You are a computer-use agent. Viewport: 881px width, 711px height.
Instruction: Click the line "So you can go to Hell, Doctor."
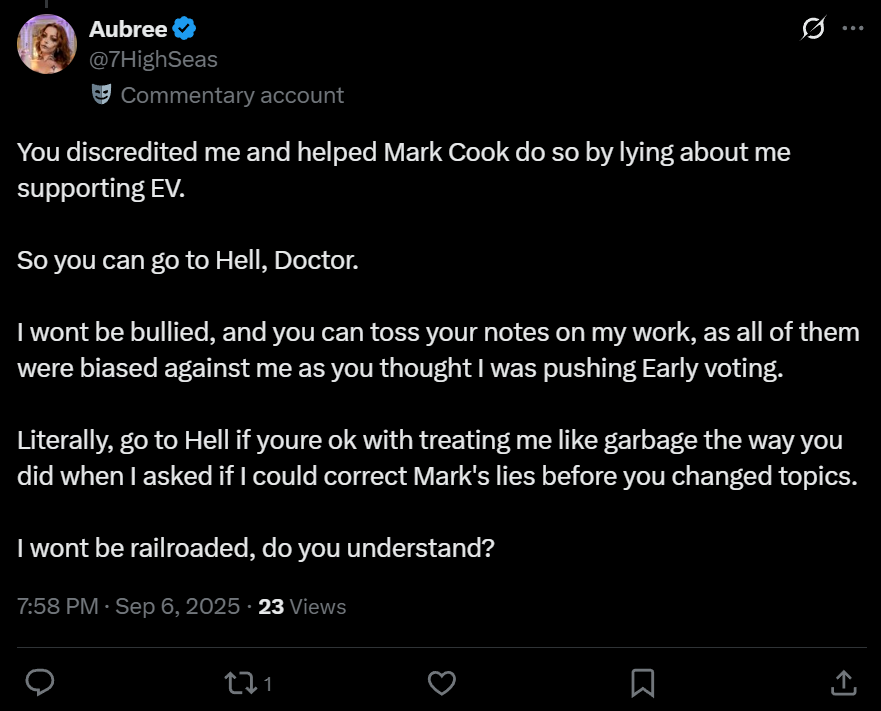(187, 261)
